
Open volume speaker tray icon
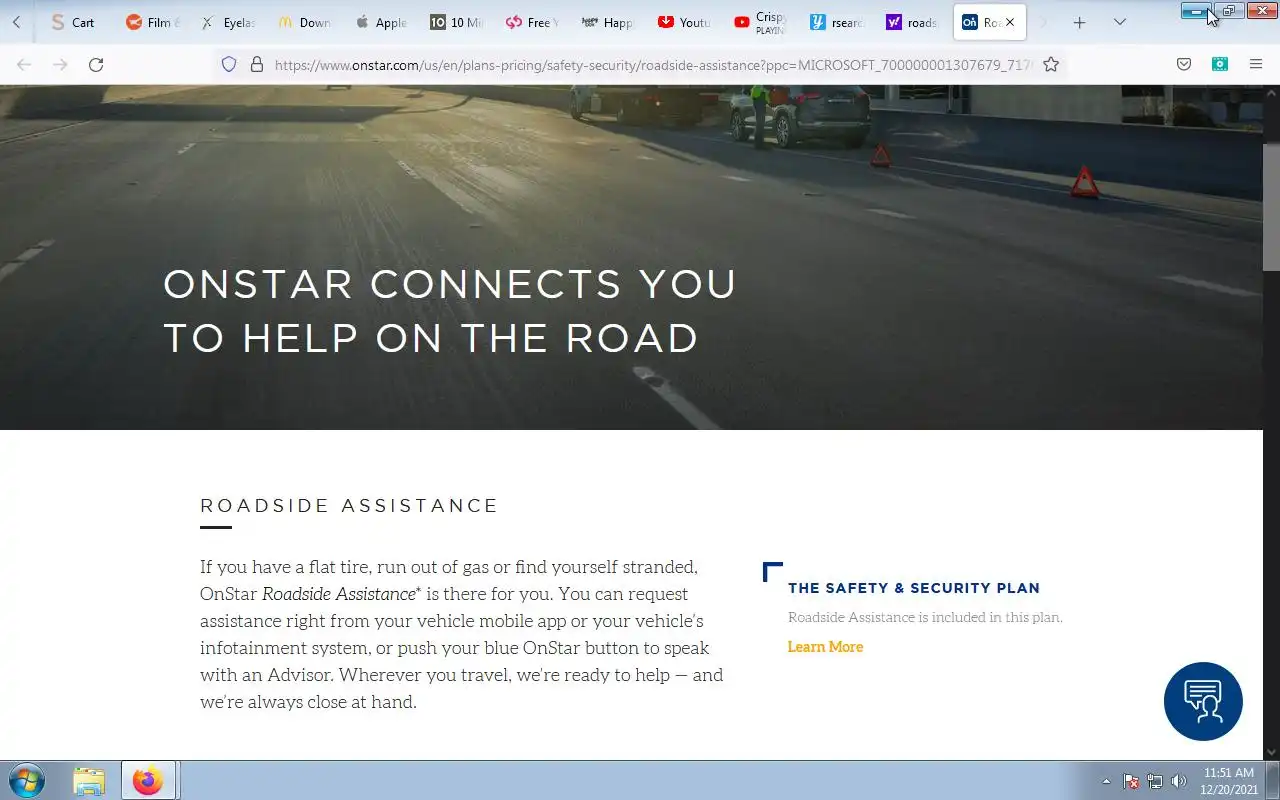coord(1178,781)
